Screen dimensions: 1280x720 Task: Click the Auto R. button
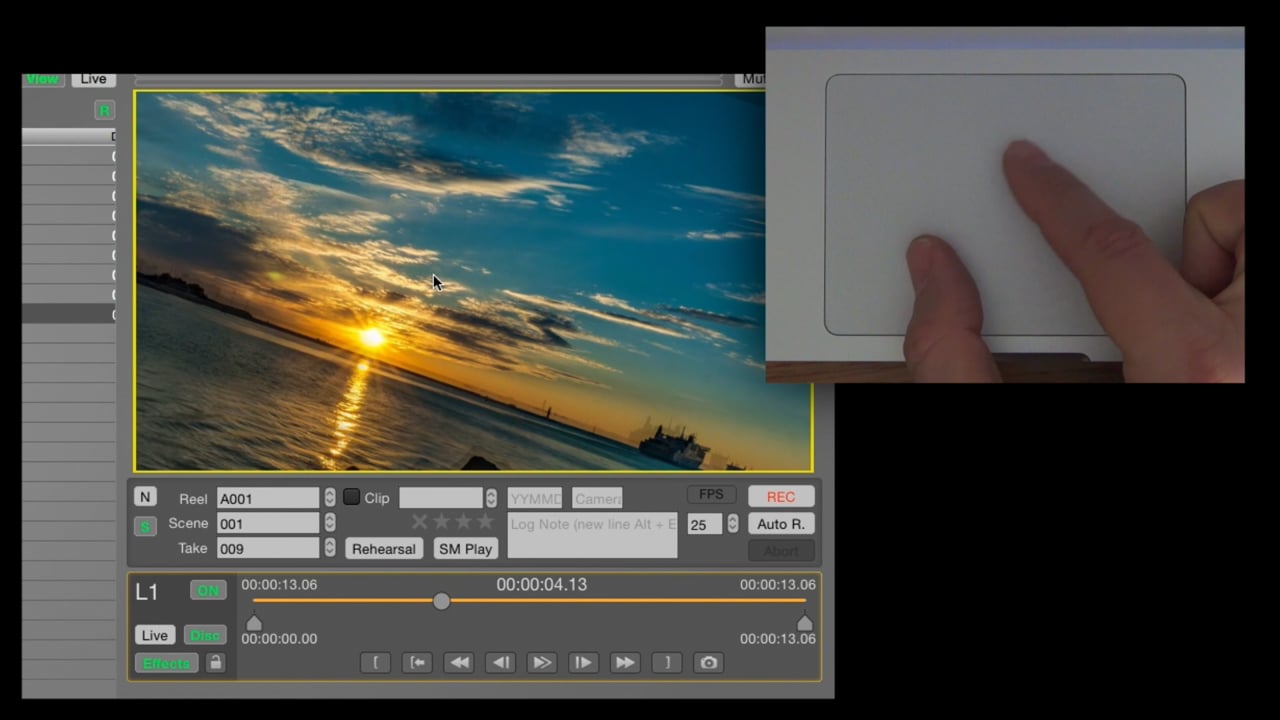781,523
